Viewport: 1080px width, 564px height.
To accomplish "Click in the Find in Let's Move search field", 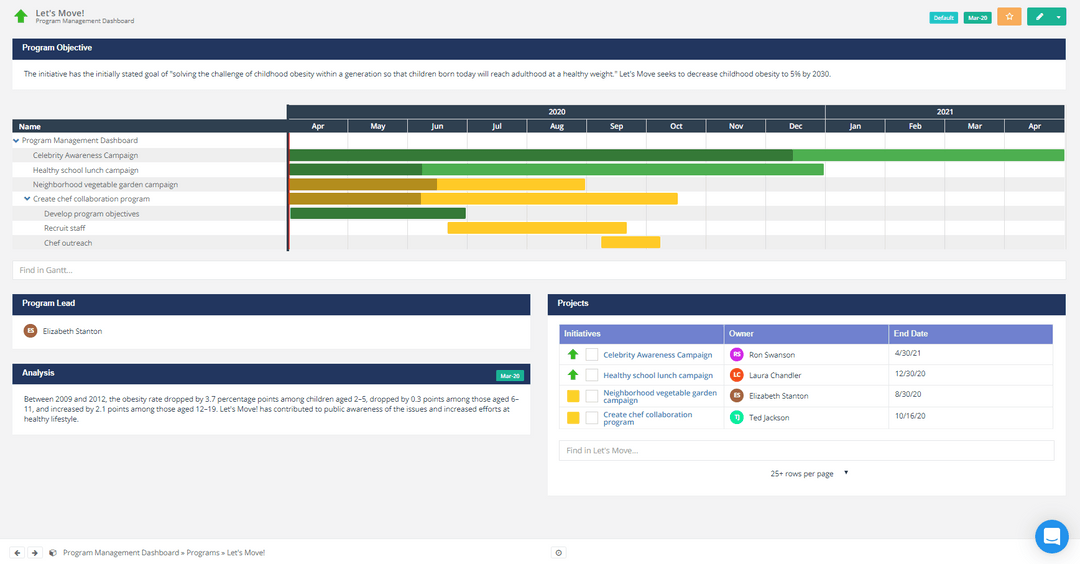I will coord(806,450).
